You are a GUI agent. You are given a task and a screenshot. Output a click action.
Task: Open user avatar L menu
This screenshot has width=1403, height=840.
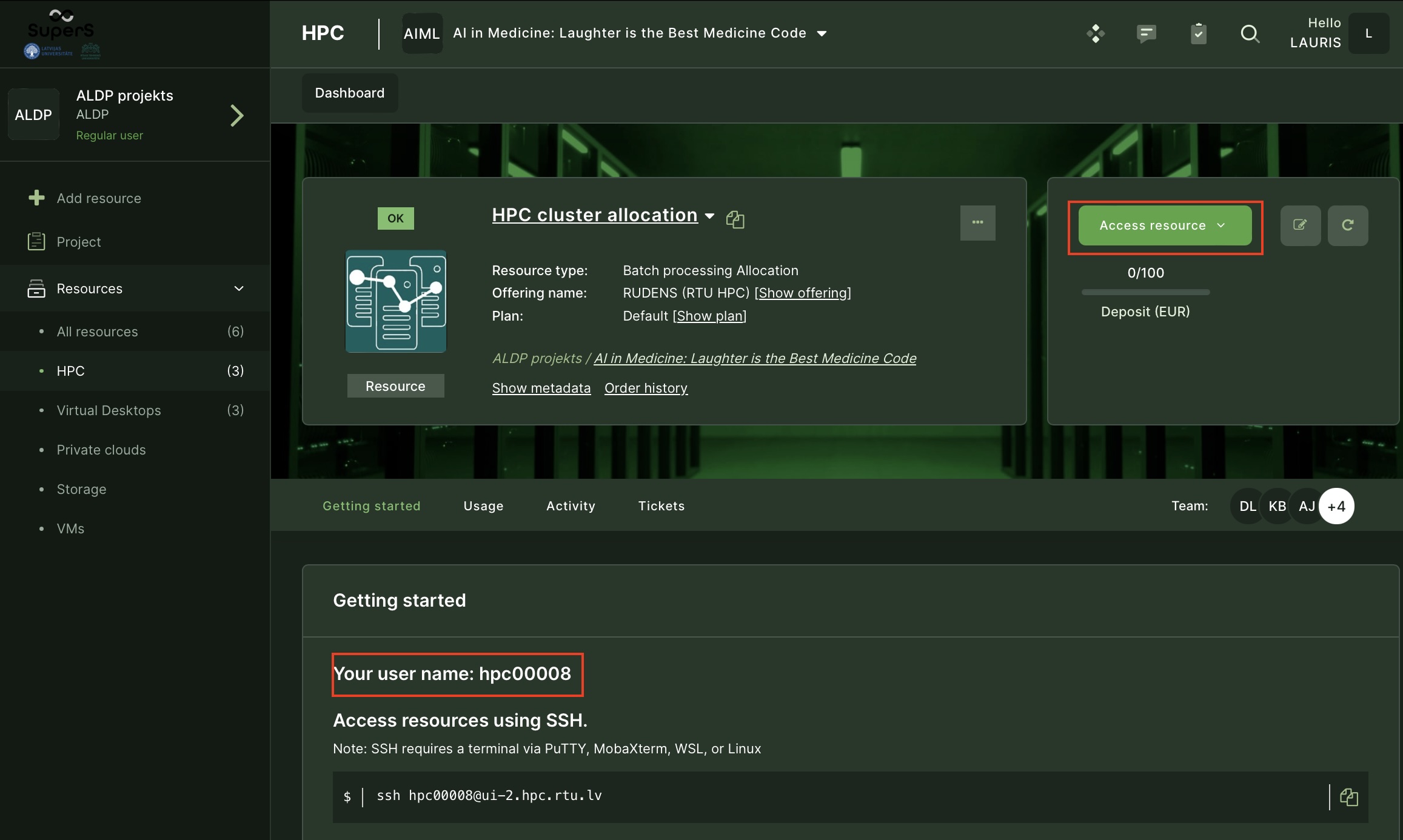1368,33
